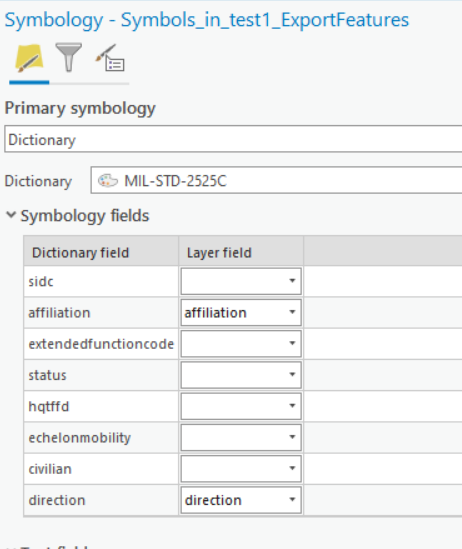The width and height of the screenshot is (462, 549).
Task: Collapse the Symbology fields section
Action: pos(11,215)
